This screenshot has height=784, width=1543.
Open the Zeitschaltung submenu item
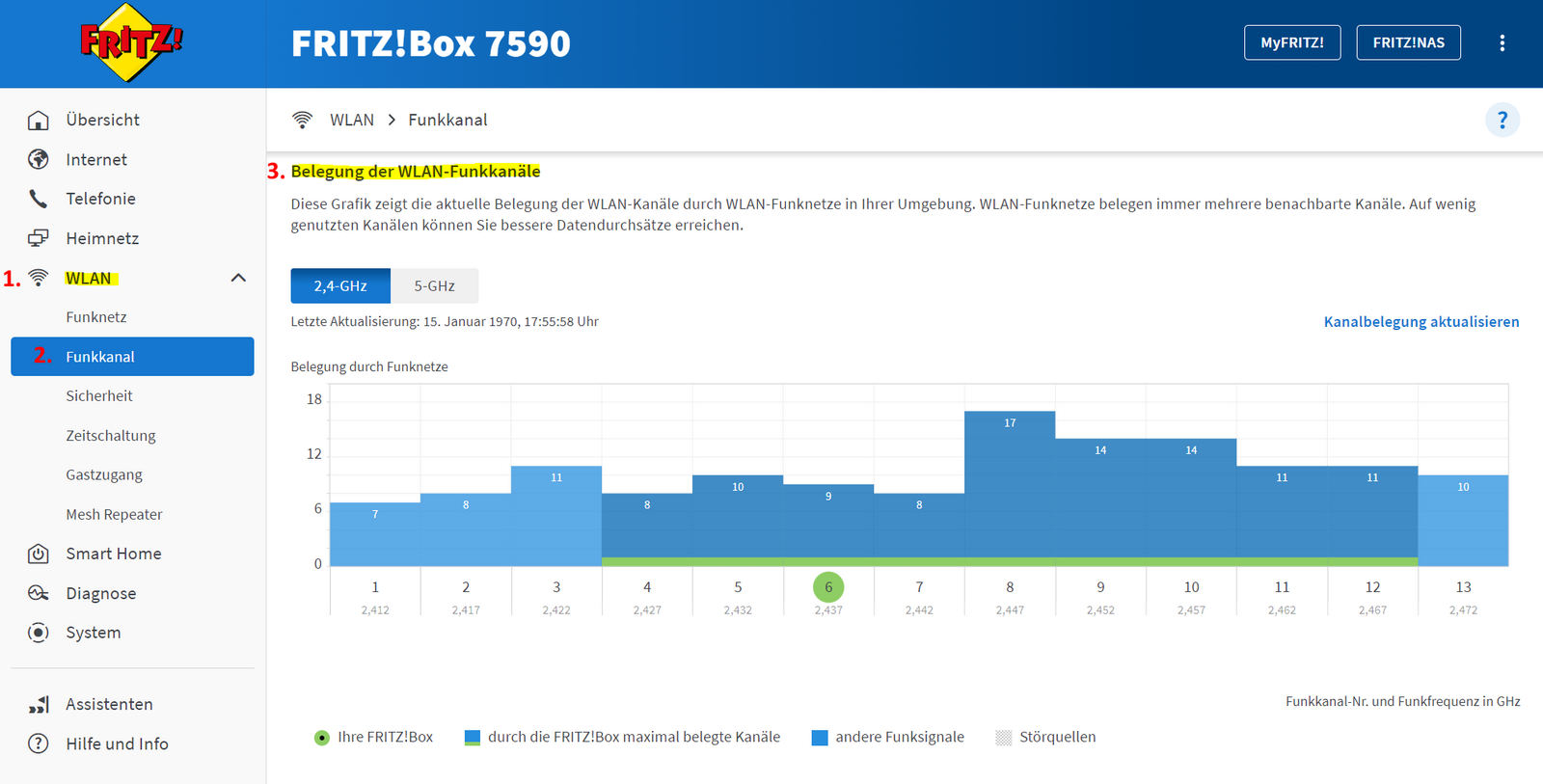coord(111,436)
